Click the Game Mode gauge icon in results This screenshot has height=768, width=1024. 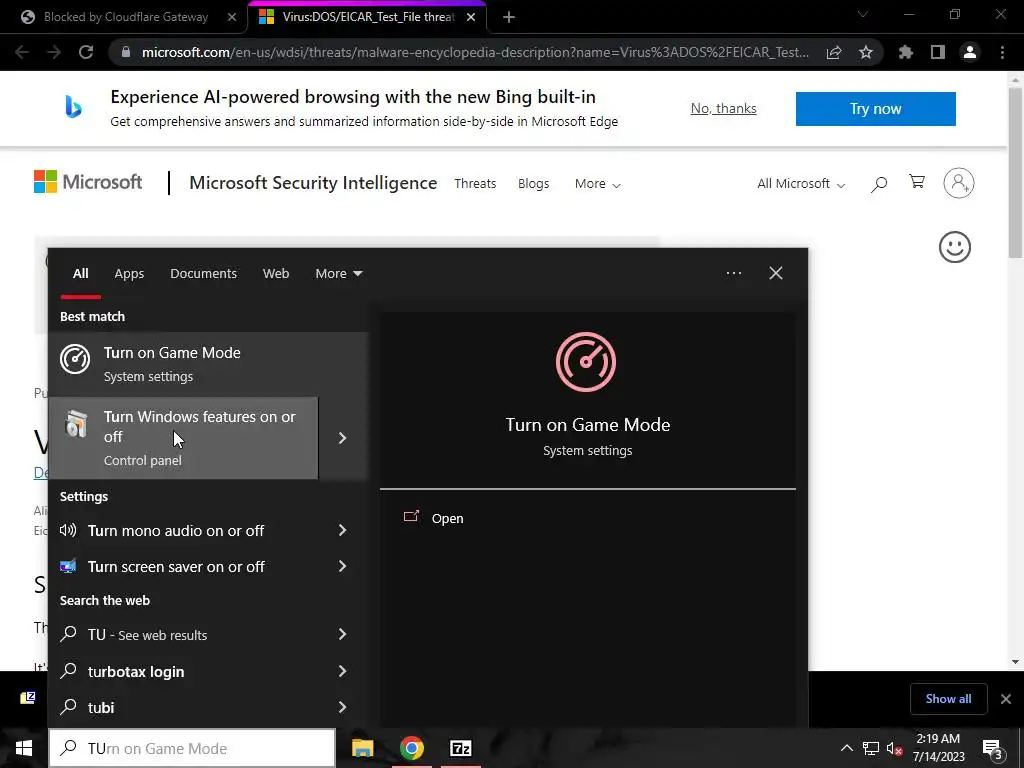click(75, 359)
